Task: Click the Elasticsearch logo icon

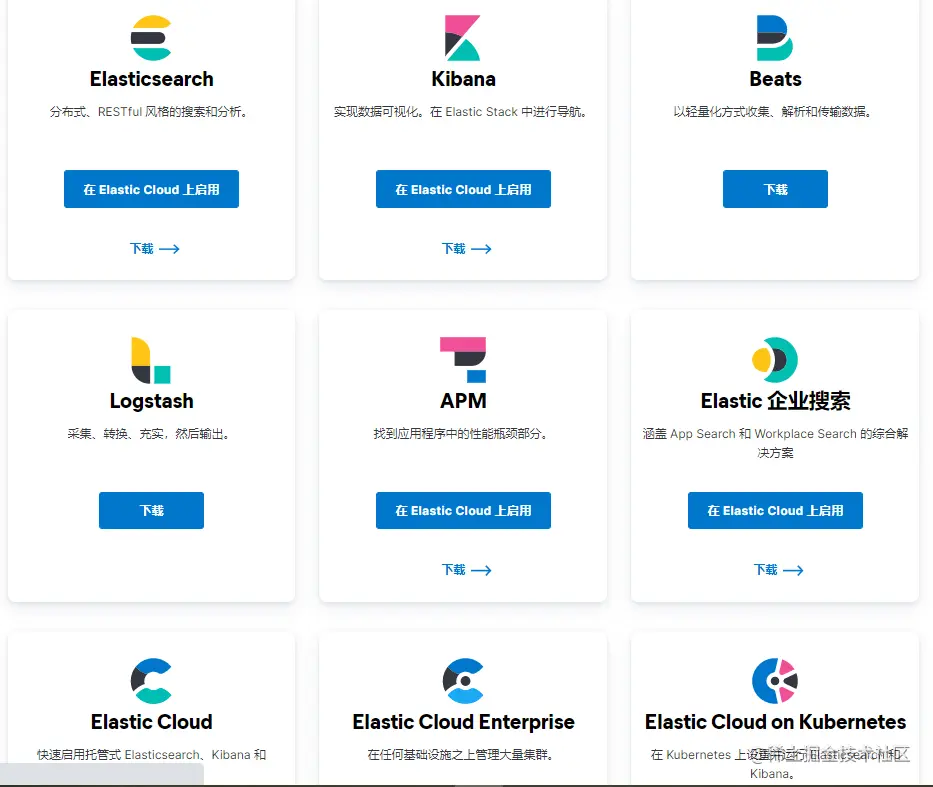Action: point(151,38)
